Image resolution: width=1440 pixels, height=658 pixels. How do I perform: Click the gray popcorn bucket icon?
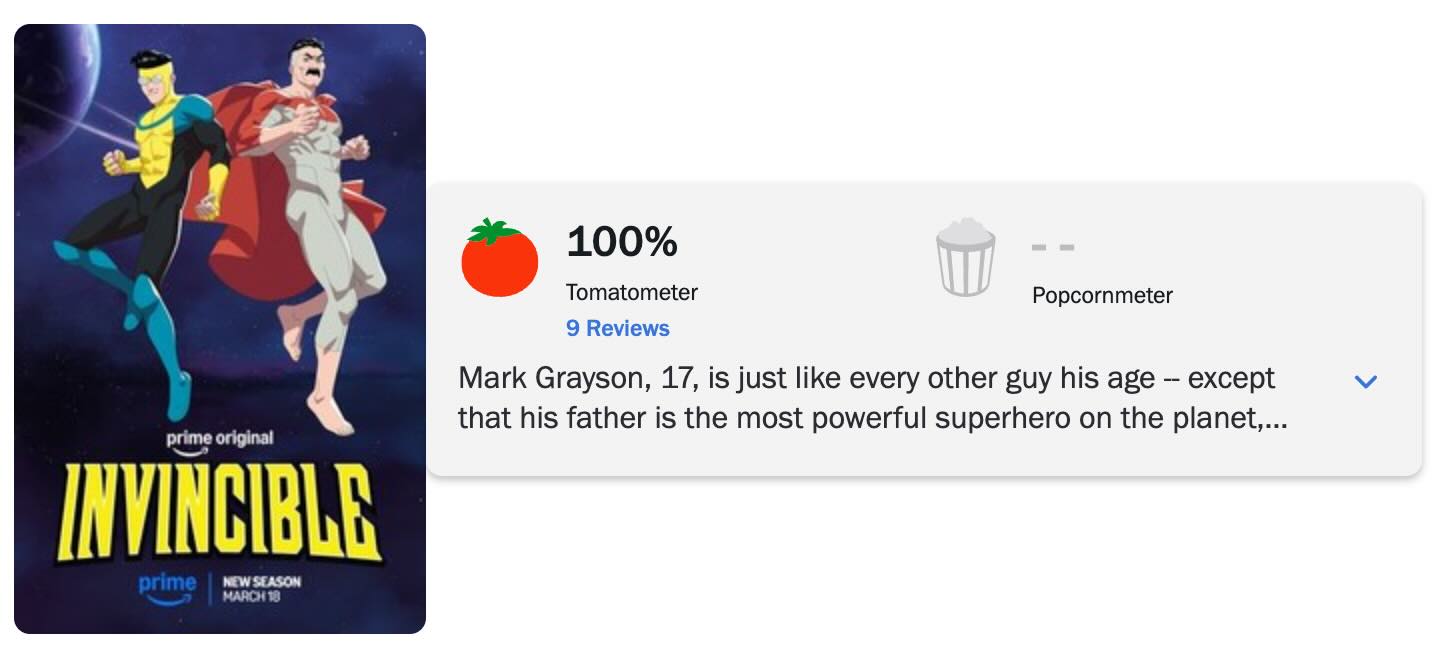965,260
